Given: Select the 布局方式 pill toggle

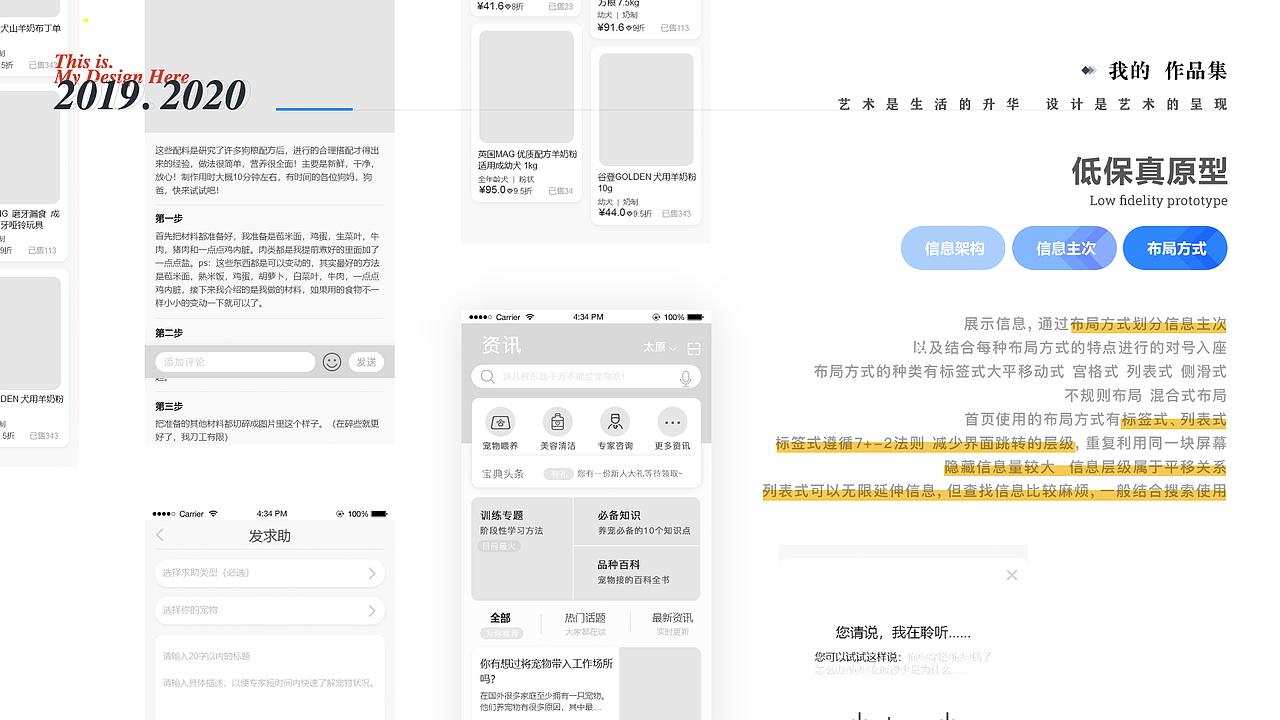Looking at the screenshot, I should point(1174,248).
